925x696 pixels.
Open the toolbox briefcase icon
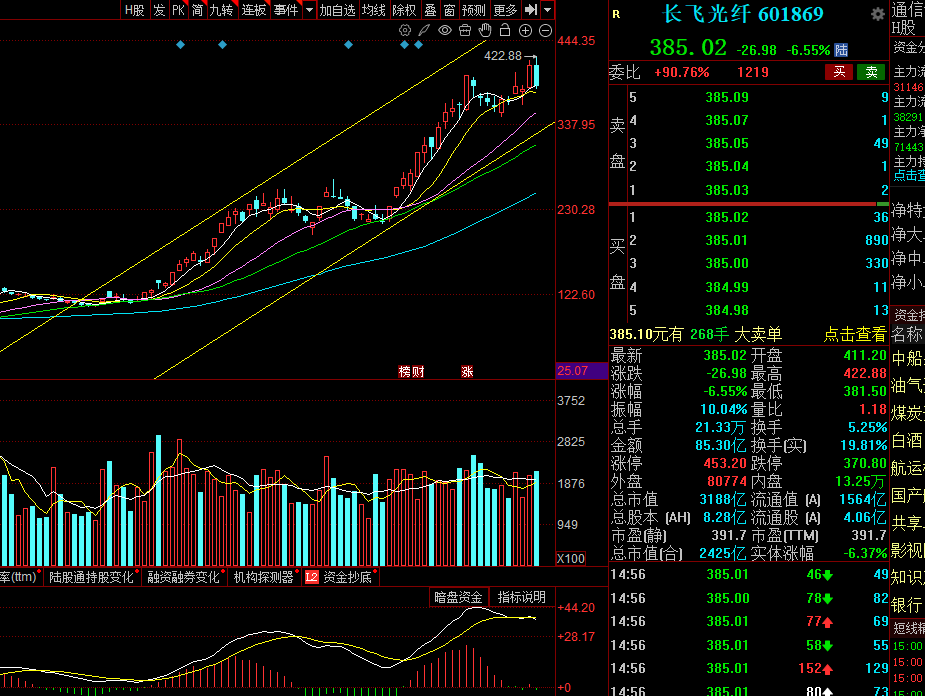[465, 30]
